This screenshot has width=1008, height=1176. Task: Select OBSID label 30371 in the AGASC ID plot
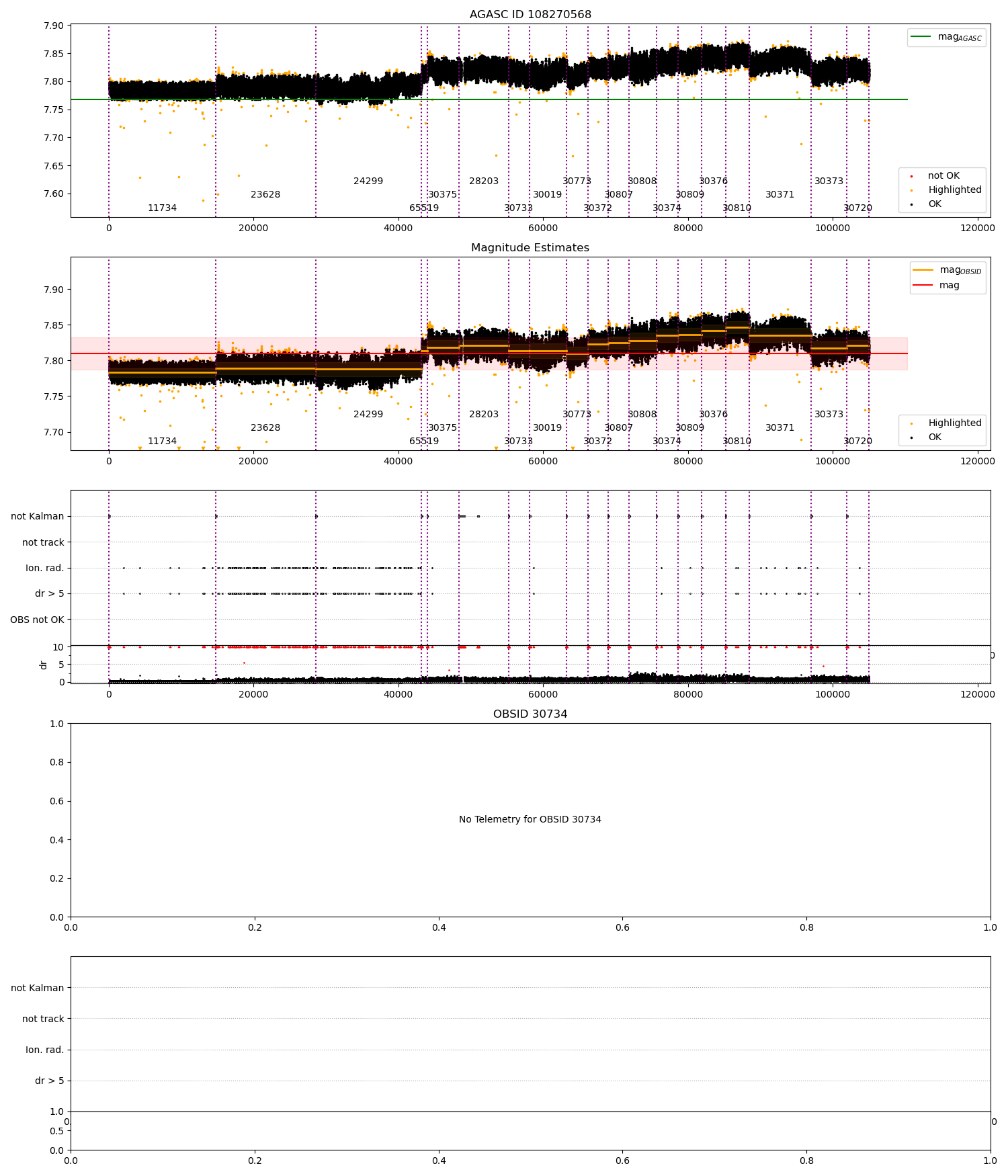(x=780, y=195)
